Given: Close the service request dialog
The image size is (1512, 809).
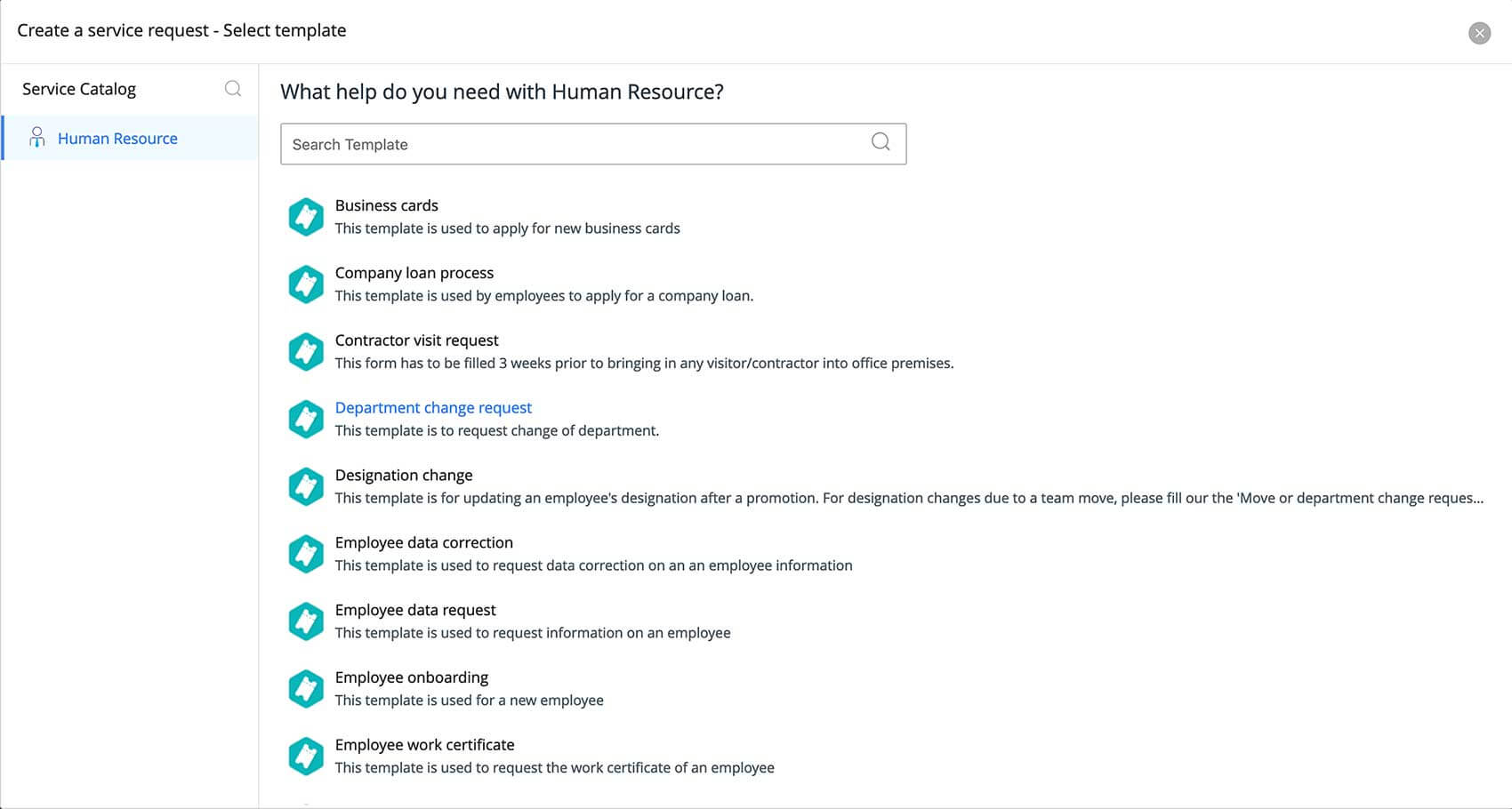Looking at the screenshot, I should coord(1479,33).
